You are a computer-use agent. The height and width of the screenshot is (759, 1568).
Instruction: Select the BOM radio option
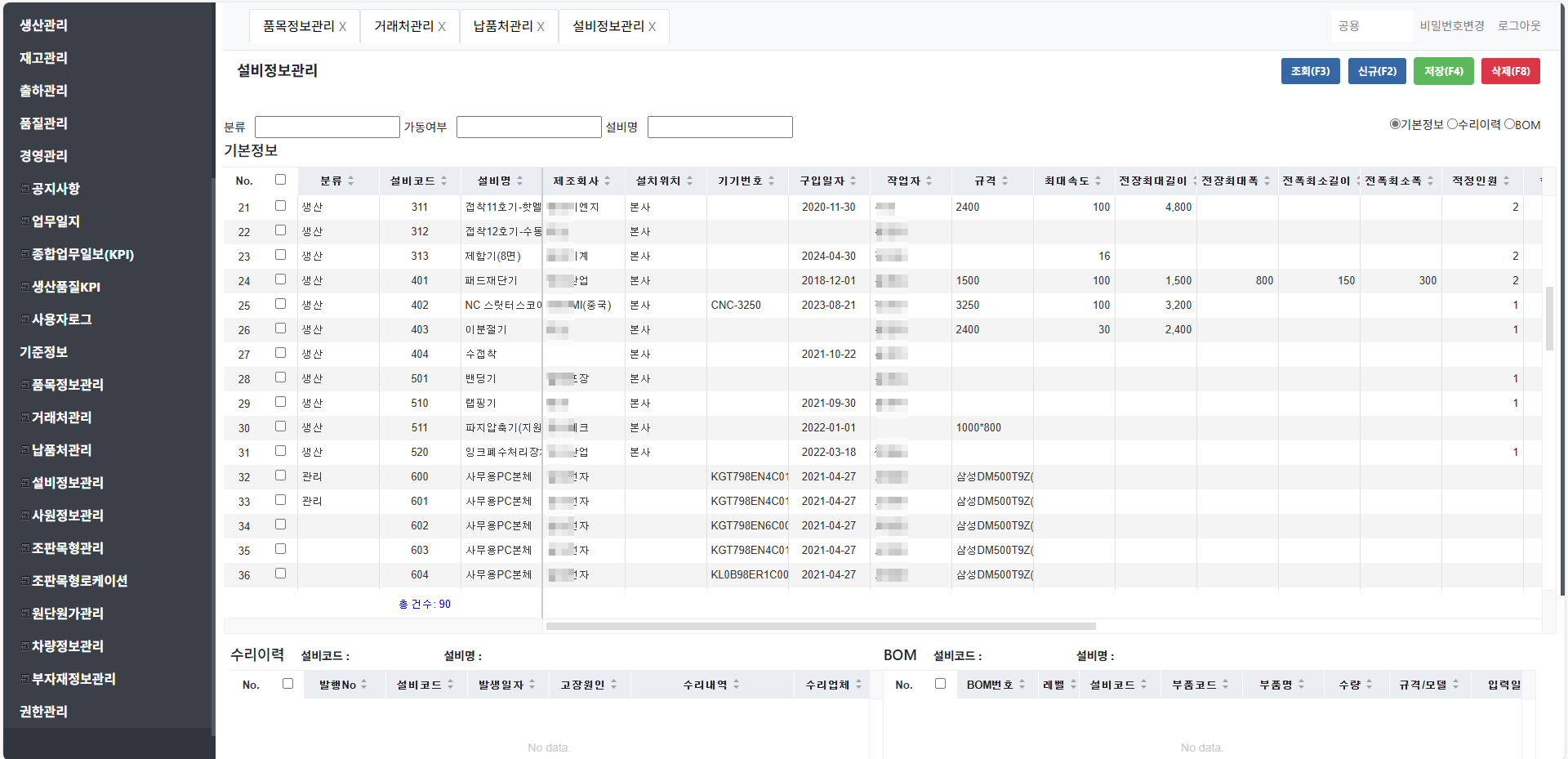(1509, 124)
